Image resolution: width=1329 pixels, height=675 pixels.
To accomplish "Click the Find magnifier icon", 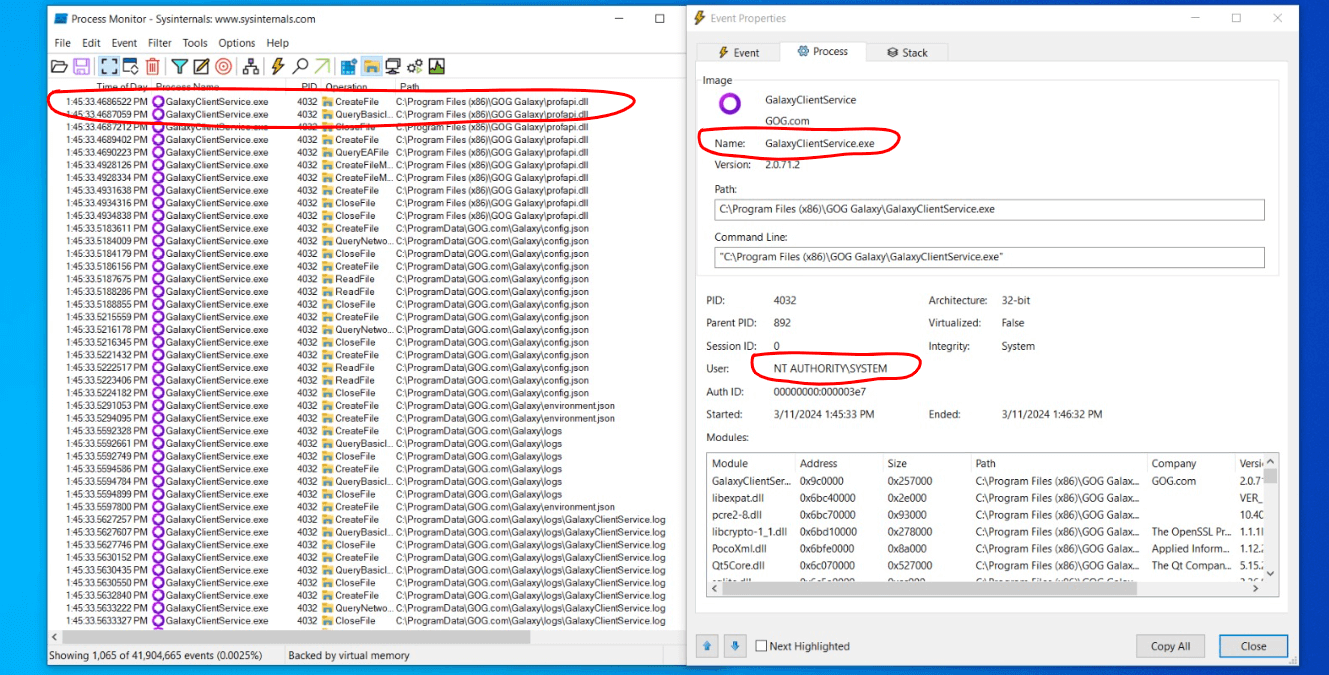I will [x=300, y=67].
